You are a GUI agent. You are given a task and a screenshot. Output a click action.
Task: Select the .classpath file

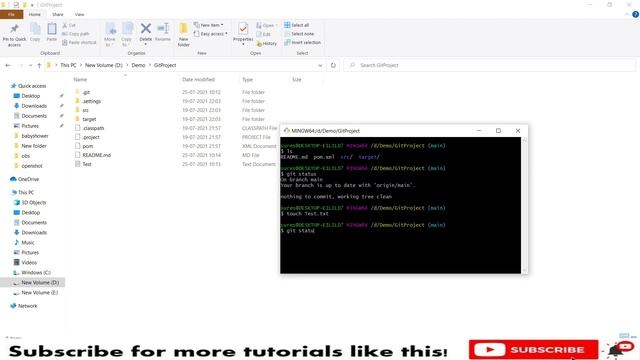pos(93,128)
